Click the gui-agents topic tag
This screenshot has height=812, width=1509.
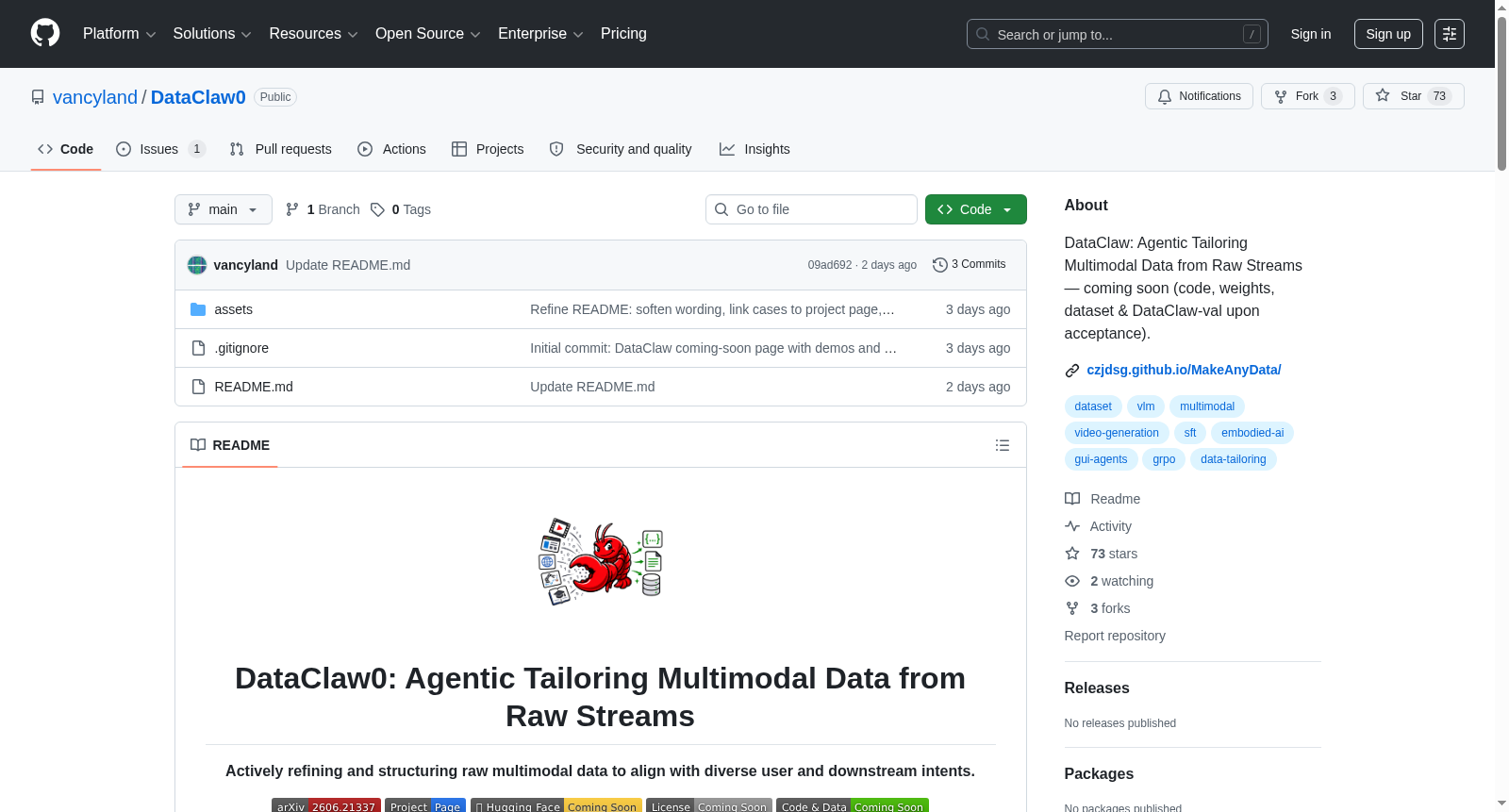point(1101,459)
